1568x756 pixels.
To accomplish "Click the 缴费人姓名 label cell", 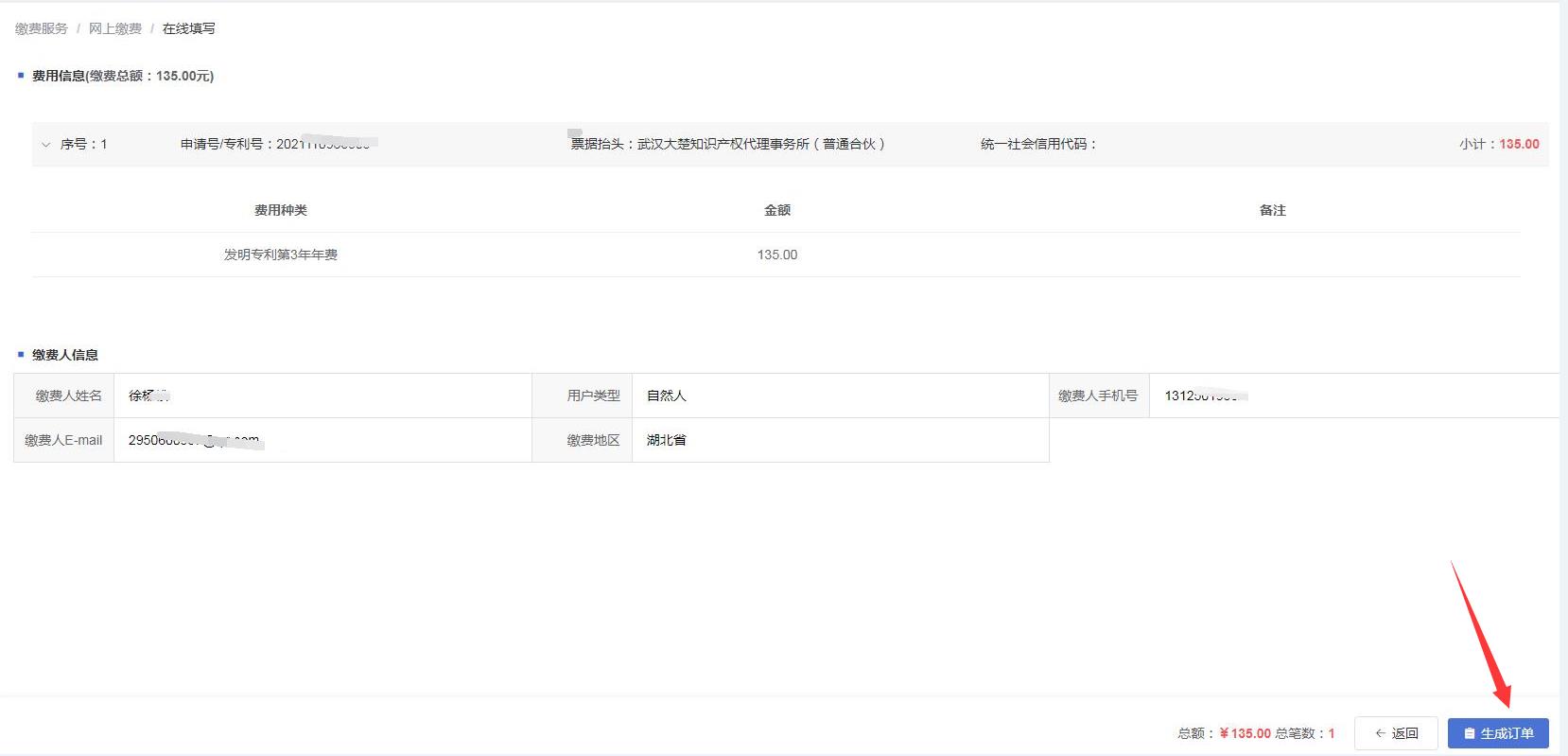I will pyautogui.click(x=64, y=396).
